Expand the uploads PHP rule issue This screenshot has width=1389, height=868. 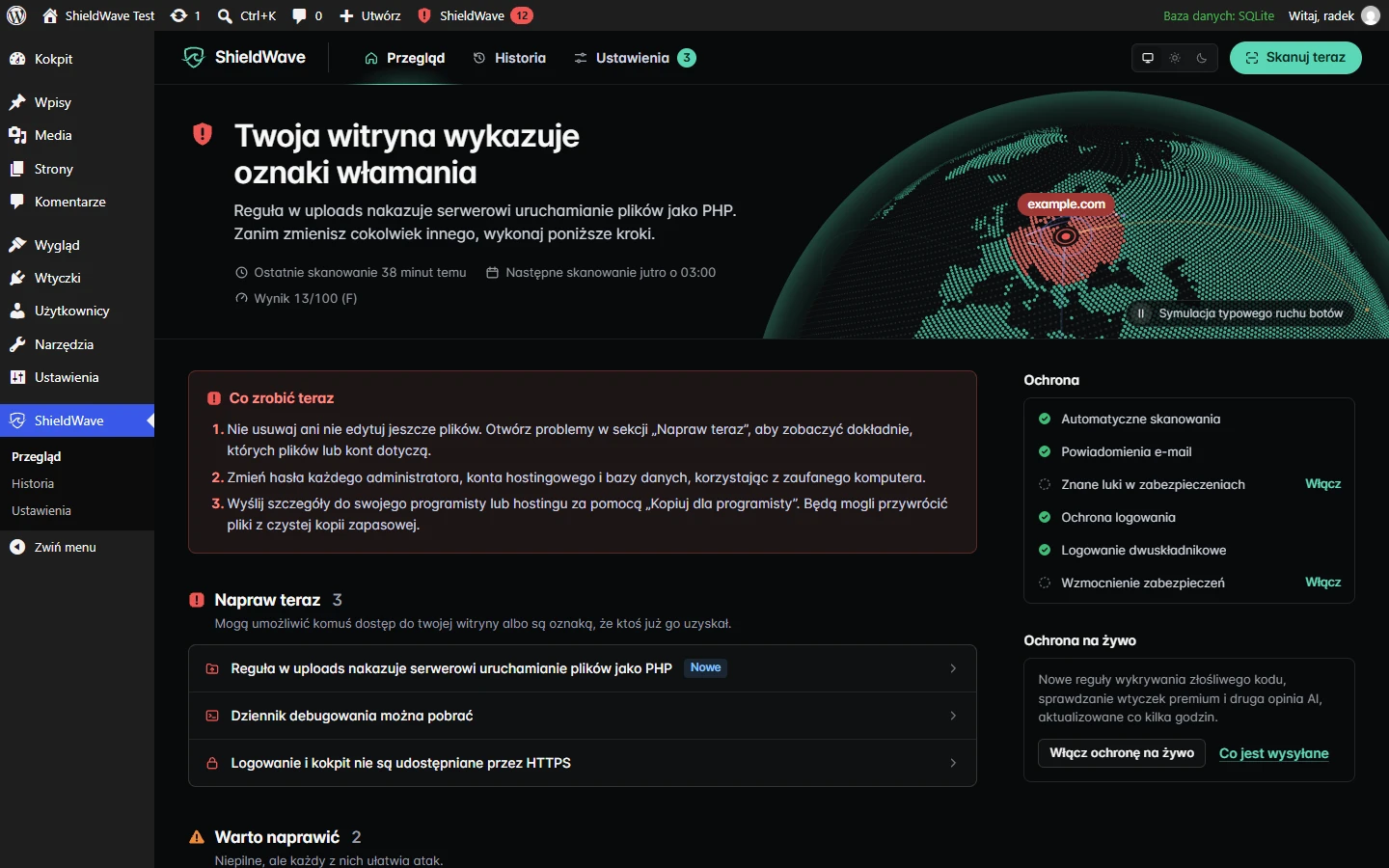[x=583, y=668]
